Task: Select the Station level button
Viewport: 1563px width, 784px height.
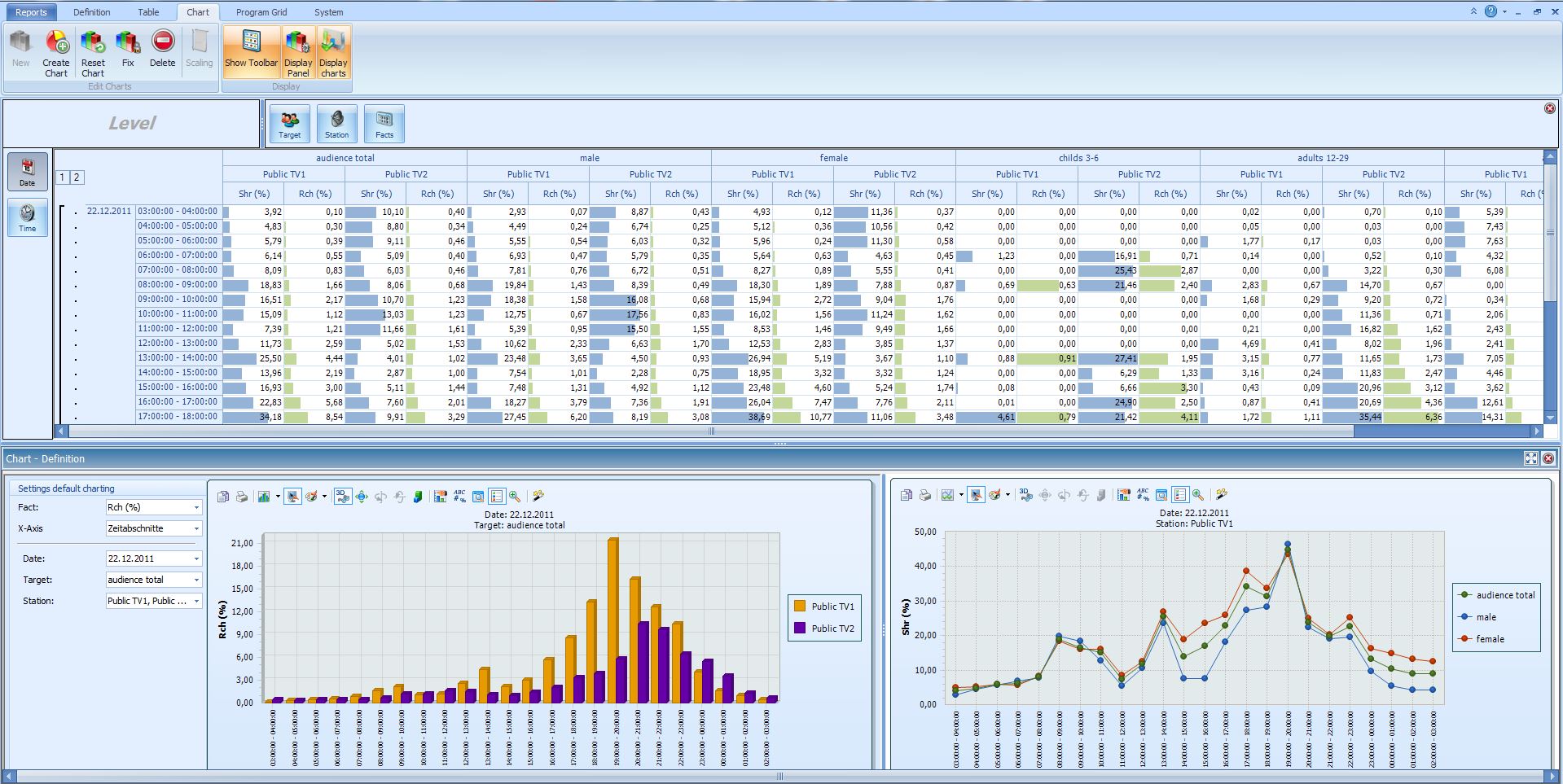Action: (336, 124)
